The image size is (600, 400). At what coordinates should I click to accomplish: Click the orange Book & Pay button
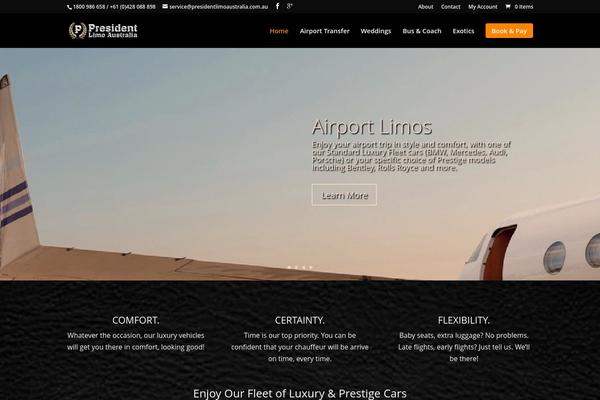tap(509, 31)
